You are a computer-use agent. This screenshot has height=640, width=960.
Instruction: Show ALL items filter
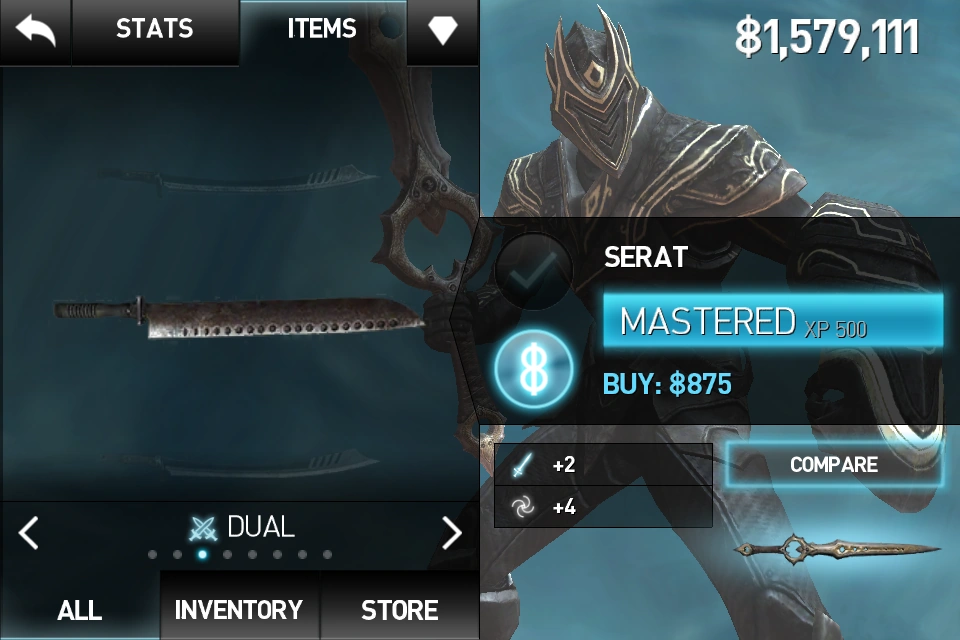click(x=80, y=610)
